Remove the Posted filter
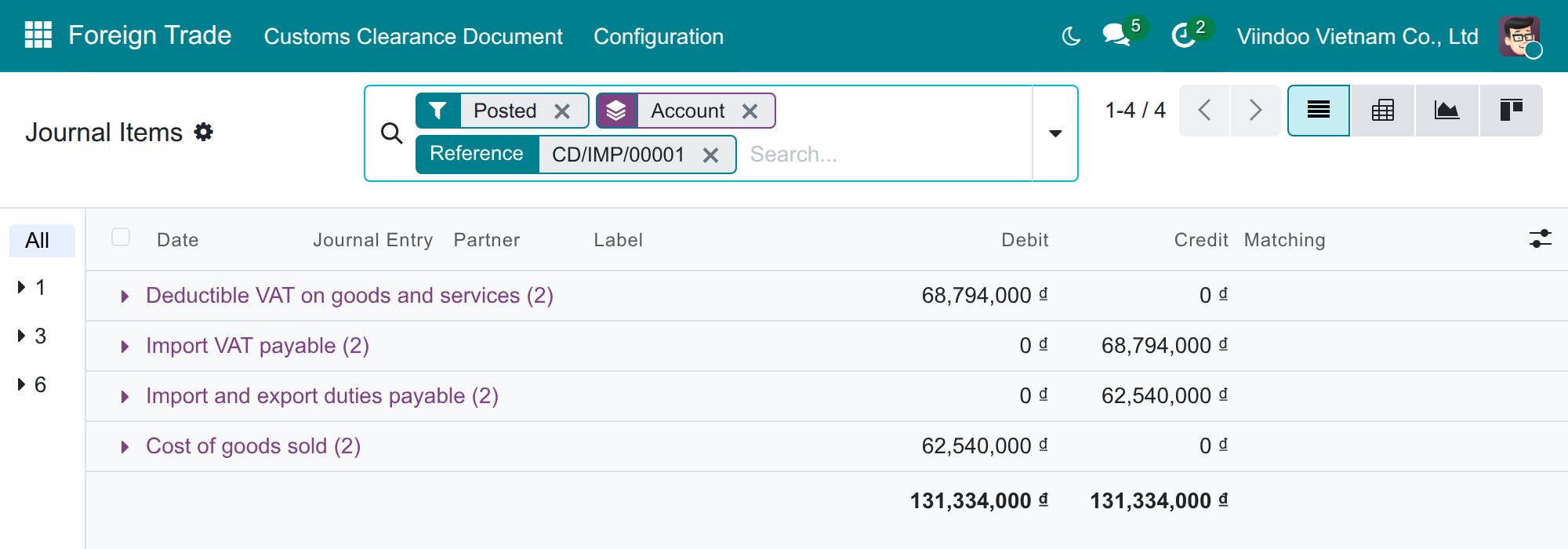This screenshot has height=549, width=1568. click(562, 111)
